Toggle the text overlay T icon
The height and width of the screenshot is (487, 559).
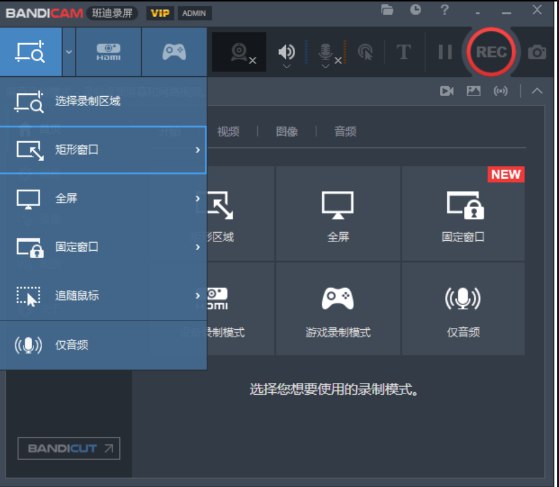404,52
